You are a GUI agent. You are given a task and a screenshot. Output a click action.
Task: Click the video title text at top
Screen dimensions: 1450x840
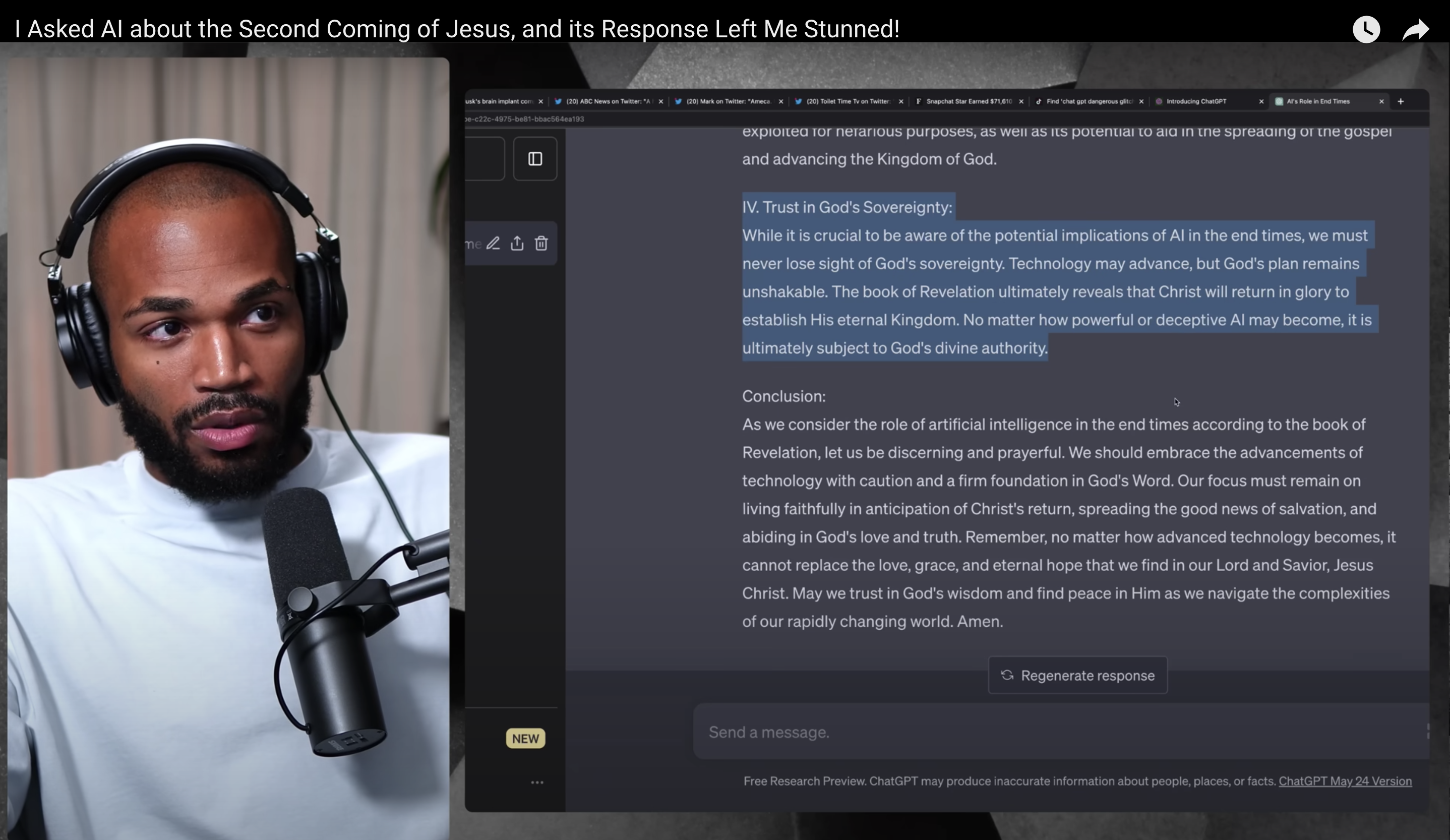(457, 29)
